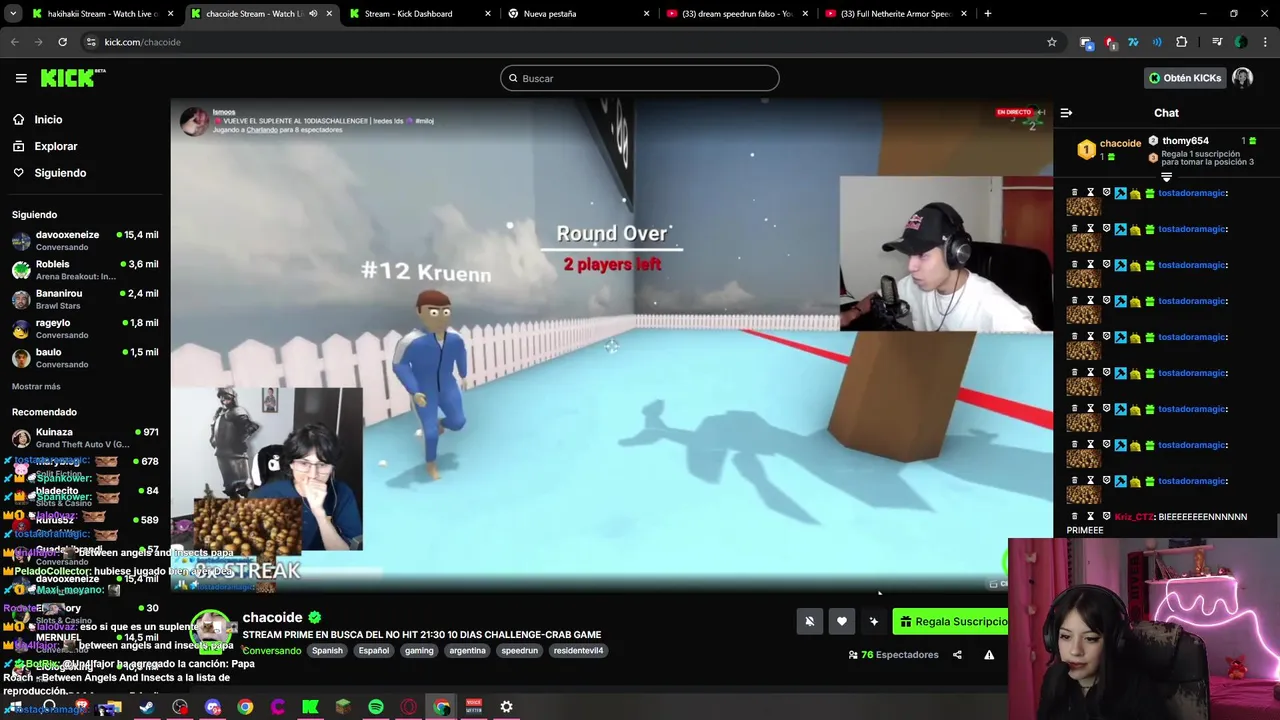Click thomy654 in the gift leaderboard

pyautogui.click(x=1186, y=141)
